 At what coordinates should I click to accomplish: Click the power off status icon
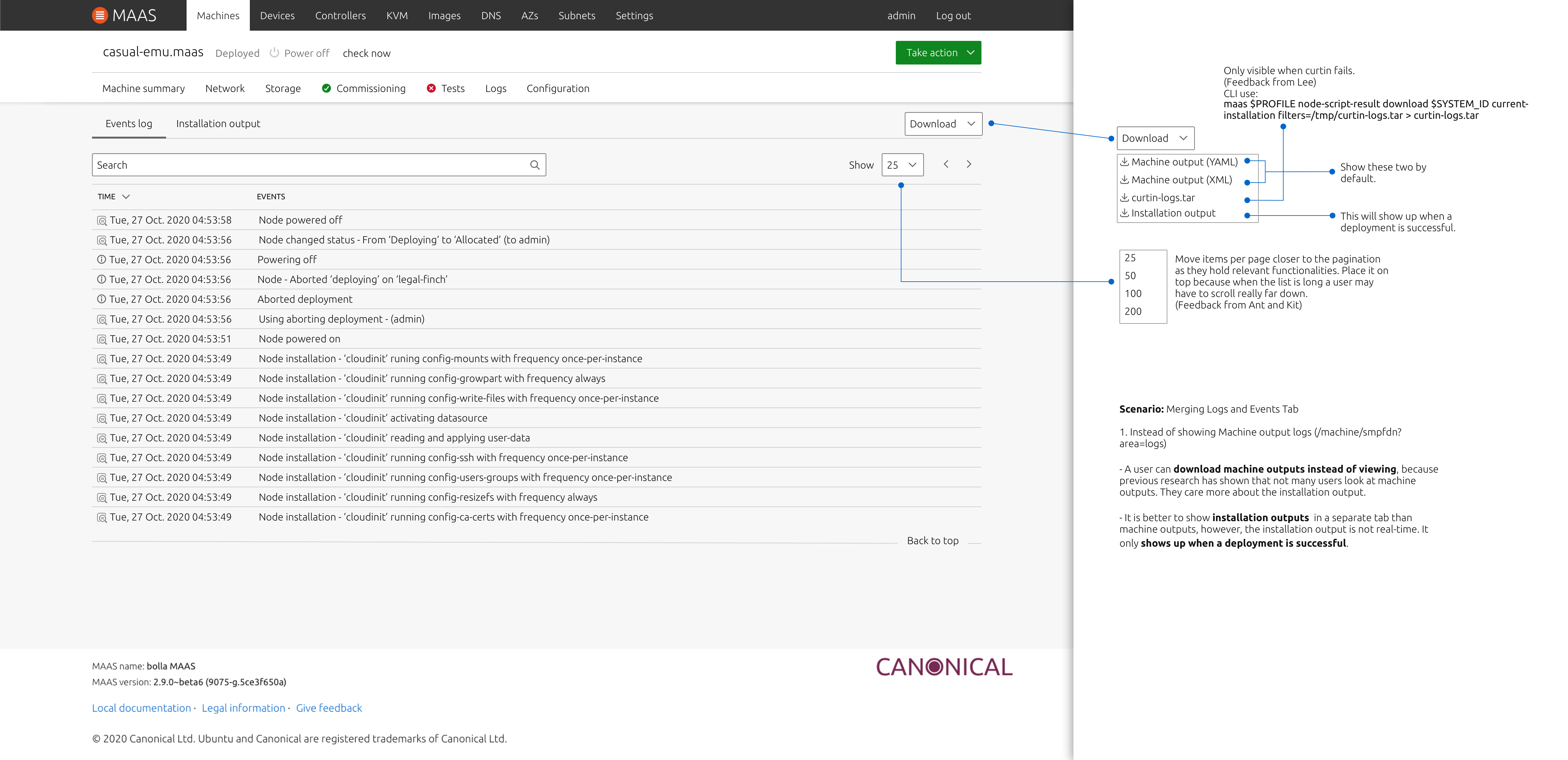[274, 53]
